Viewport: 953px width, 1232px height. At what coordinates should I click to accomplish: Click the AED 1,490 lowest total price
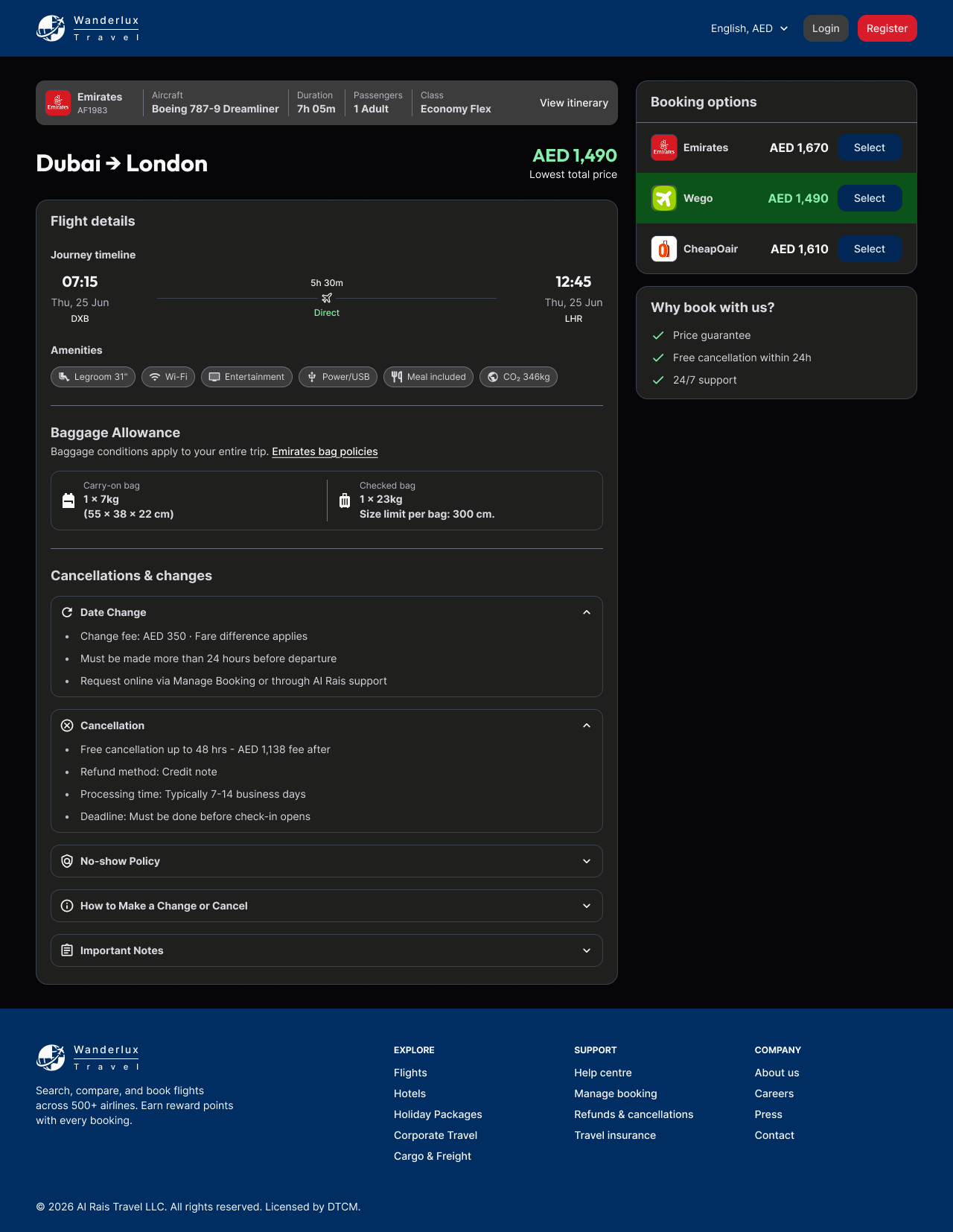tap(575, 156)
